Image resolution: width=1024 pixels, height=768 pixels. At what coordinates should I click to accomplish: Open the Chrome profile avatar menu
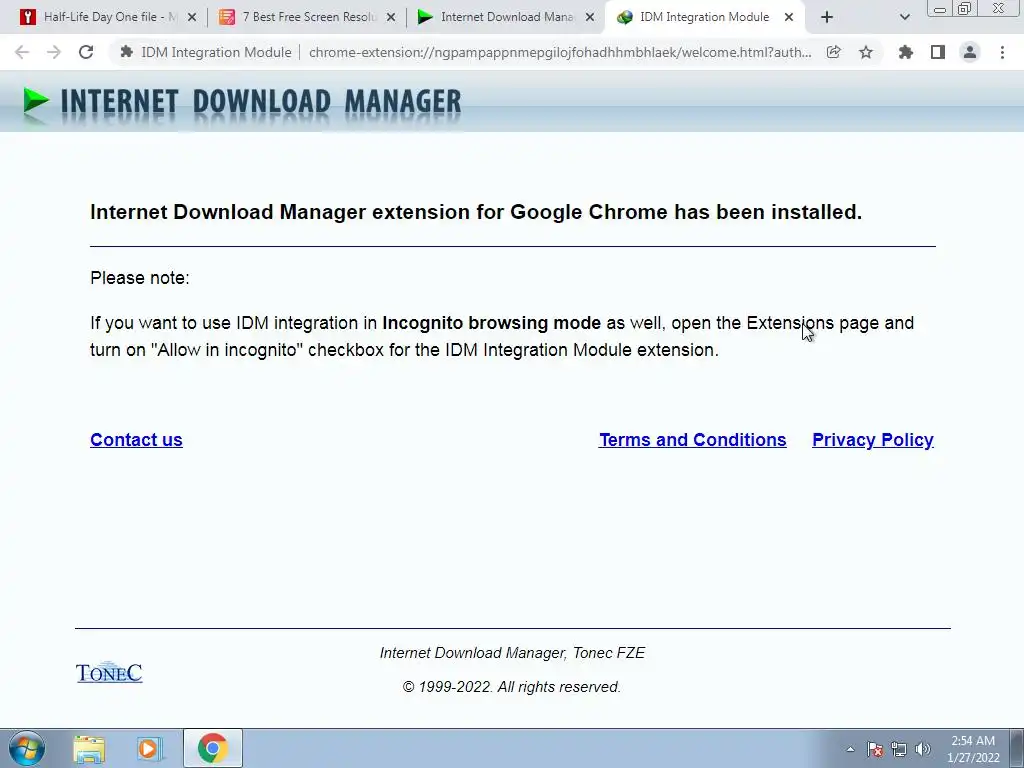[x=970, y=52]
